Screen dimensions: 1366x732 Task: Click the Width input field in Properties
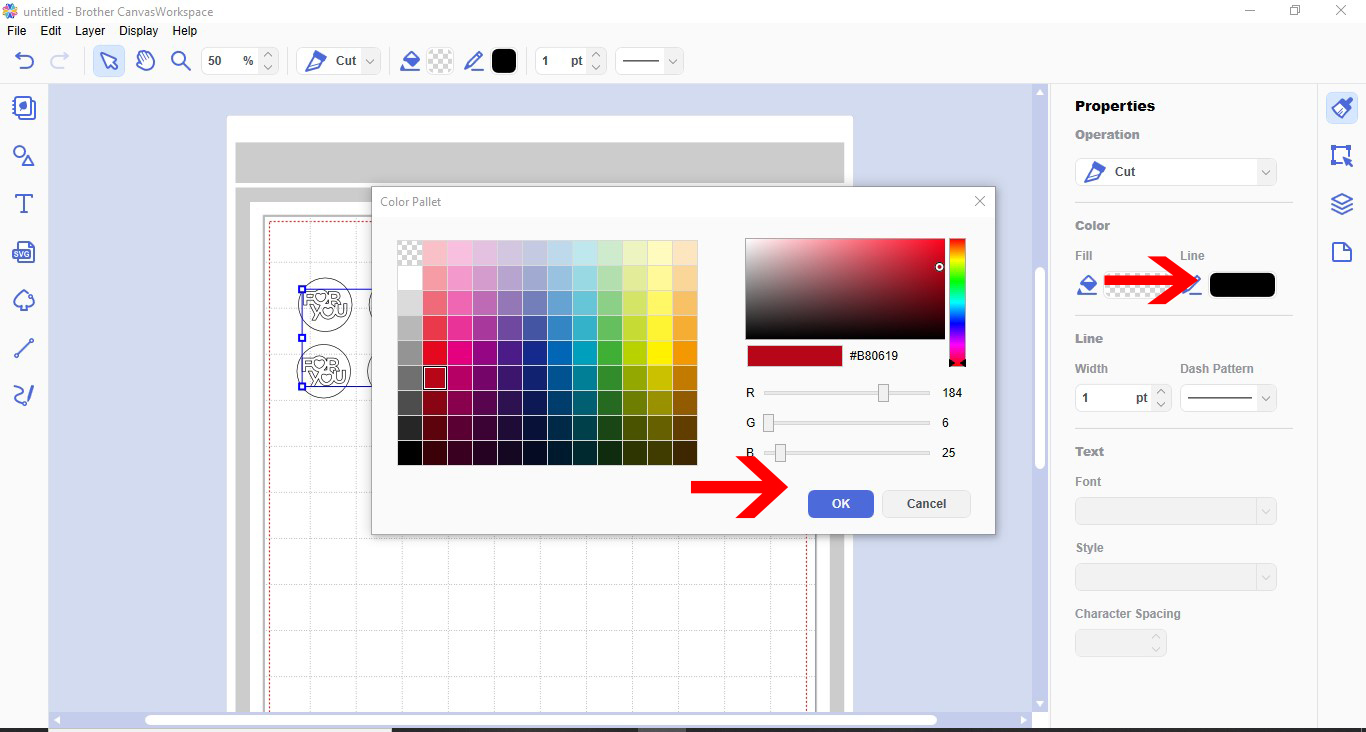point(1113,398)
